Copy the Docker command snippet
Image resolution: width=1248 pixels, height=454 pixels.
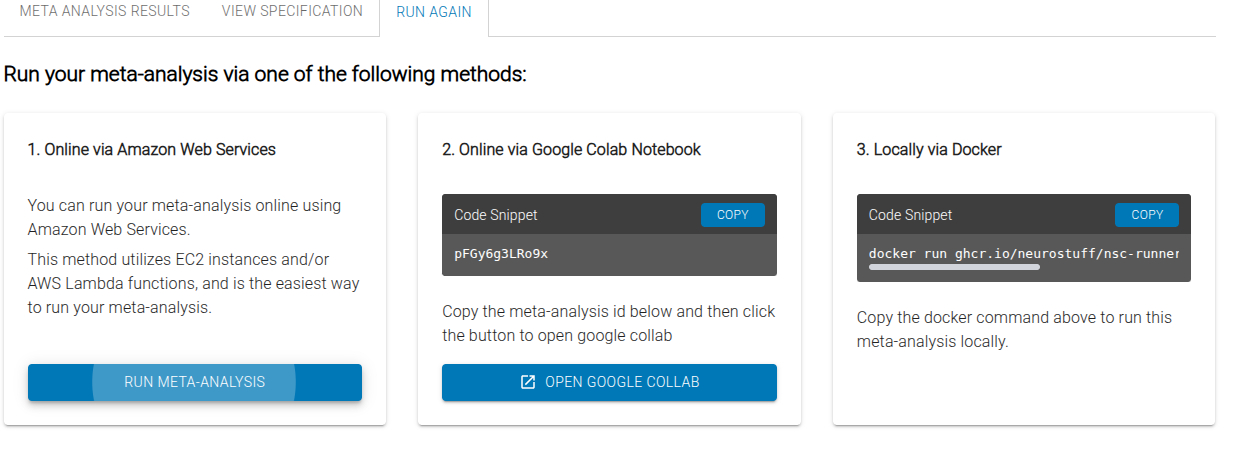point(1146,215)
